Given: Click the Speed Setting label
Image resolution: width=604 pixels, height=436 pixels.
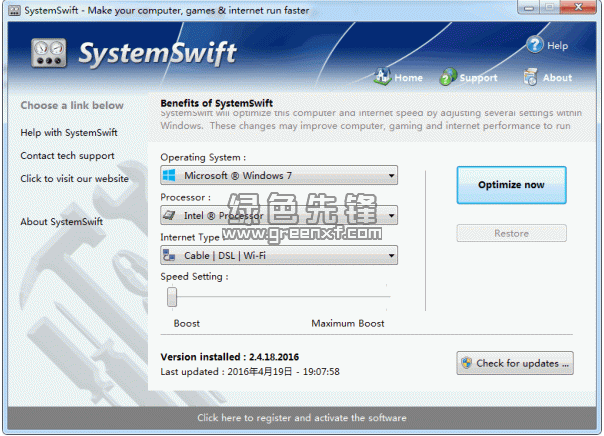Looking at the screenshot, I should 194,277.
